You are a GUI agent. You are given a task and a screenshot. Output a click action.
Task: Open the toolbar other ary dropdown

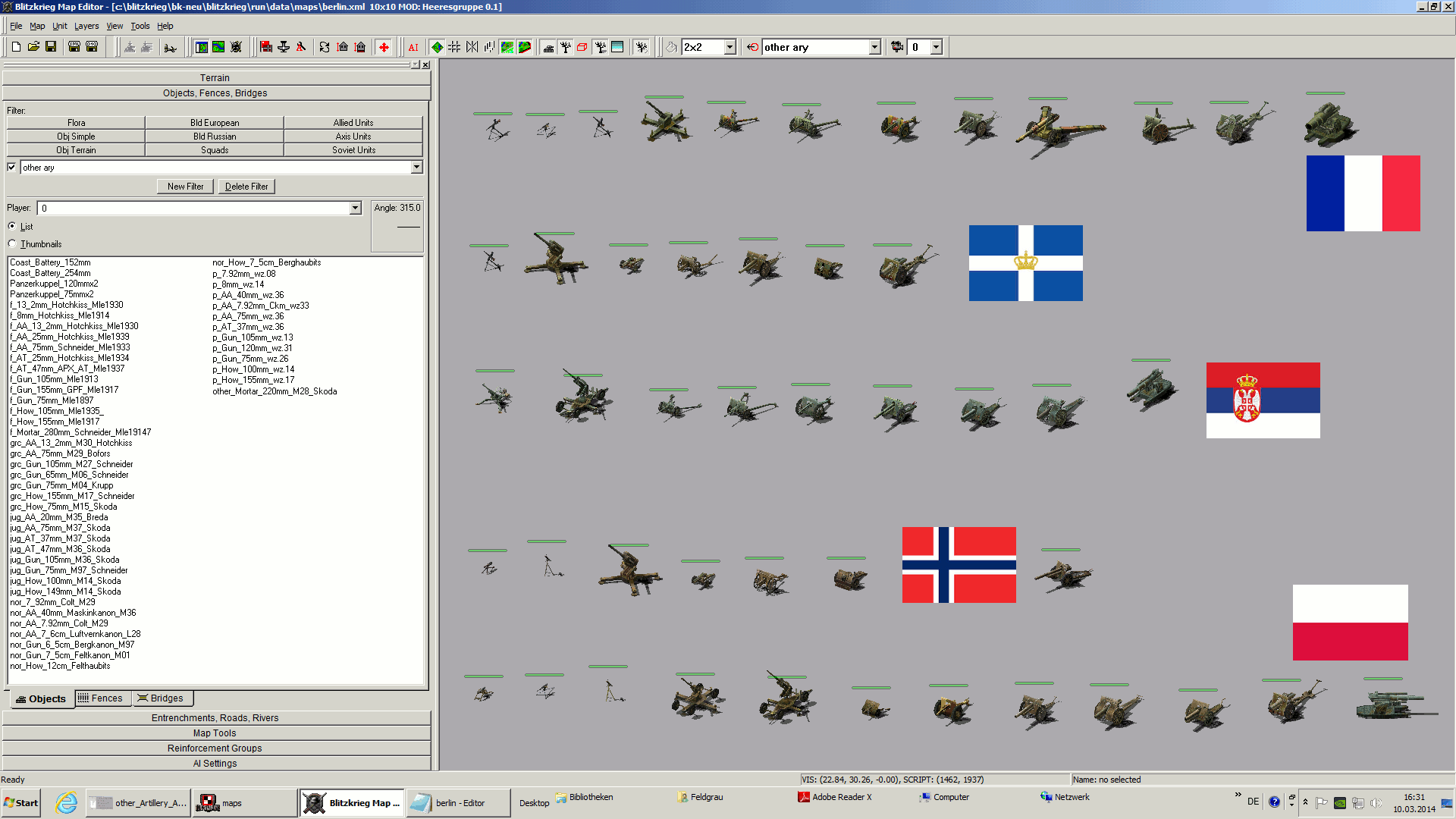click(874, 47)
